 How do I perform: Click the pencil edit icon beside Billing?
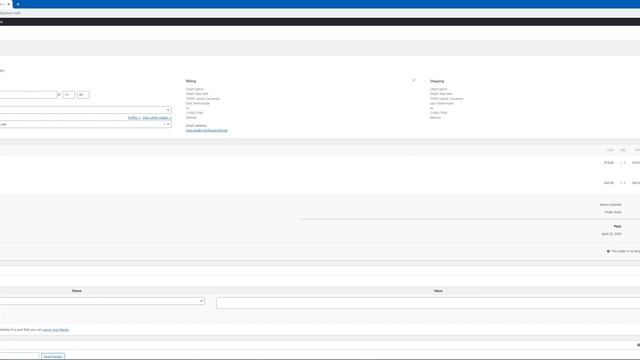click(414, 80)
